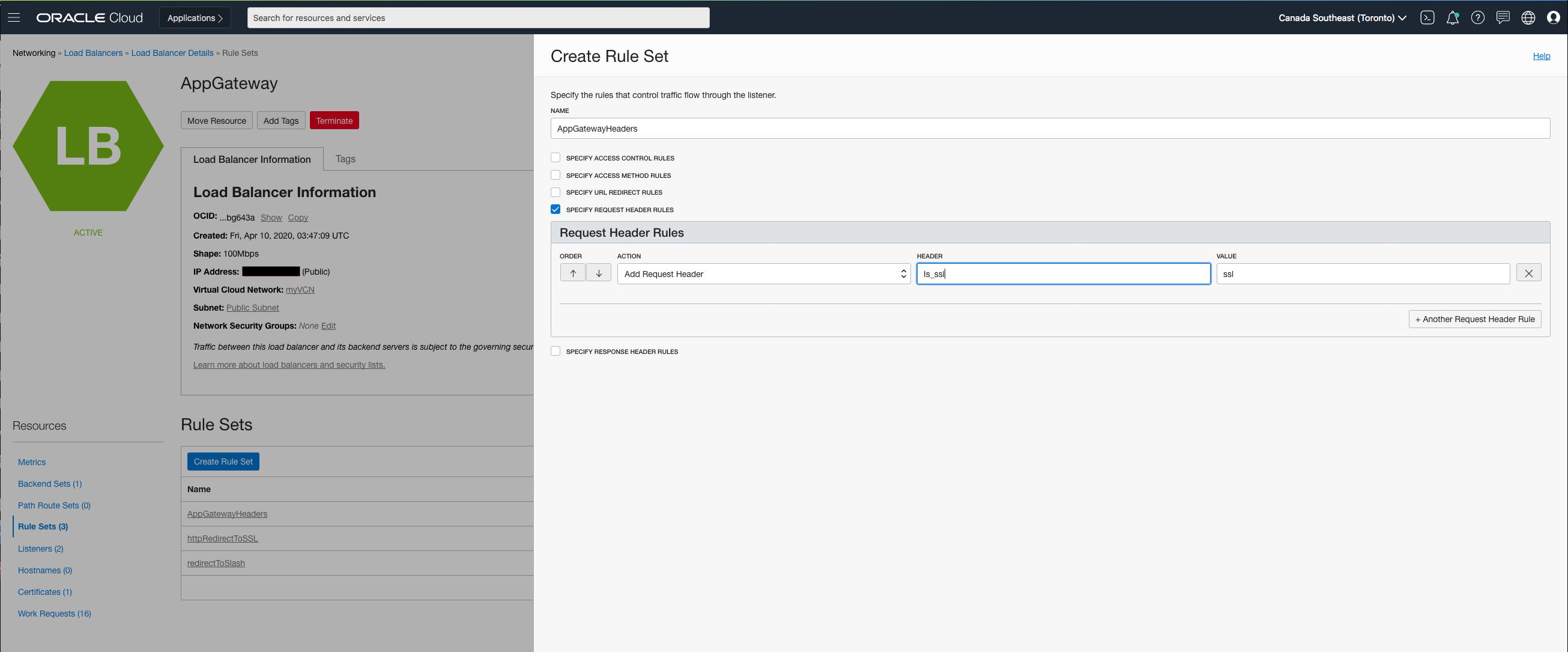The image size is (1568, 652).
Task: Open Listeners (2) in Resources
Action: tap(40, 549)
